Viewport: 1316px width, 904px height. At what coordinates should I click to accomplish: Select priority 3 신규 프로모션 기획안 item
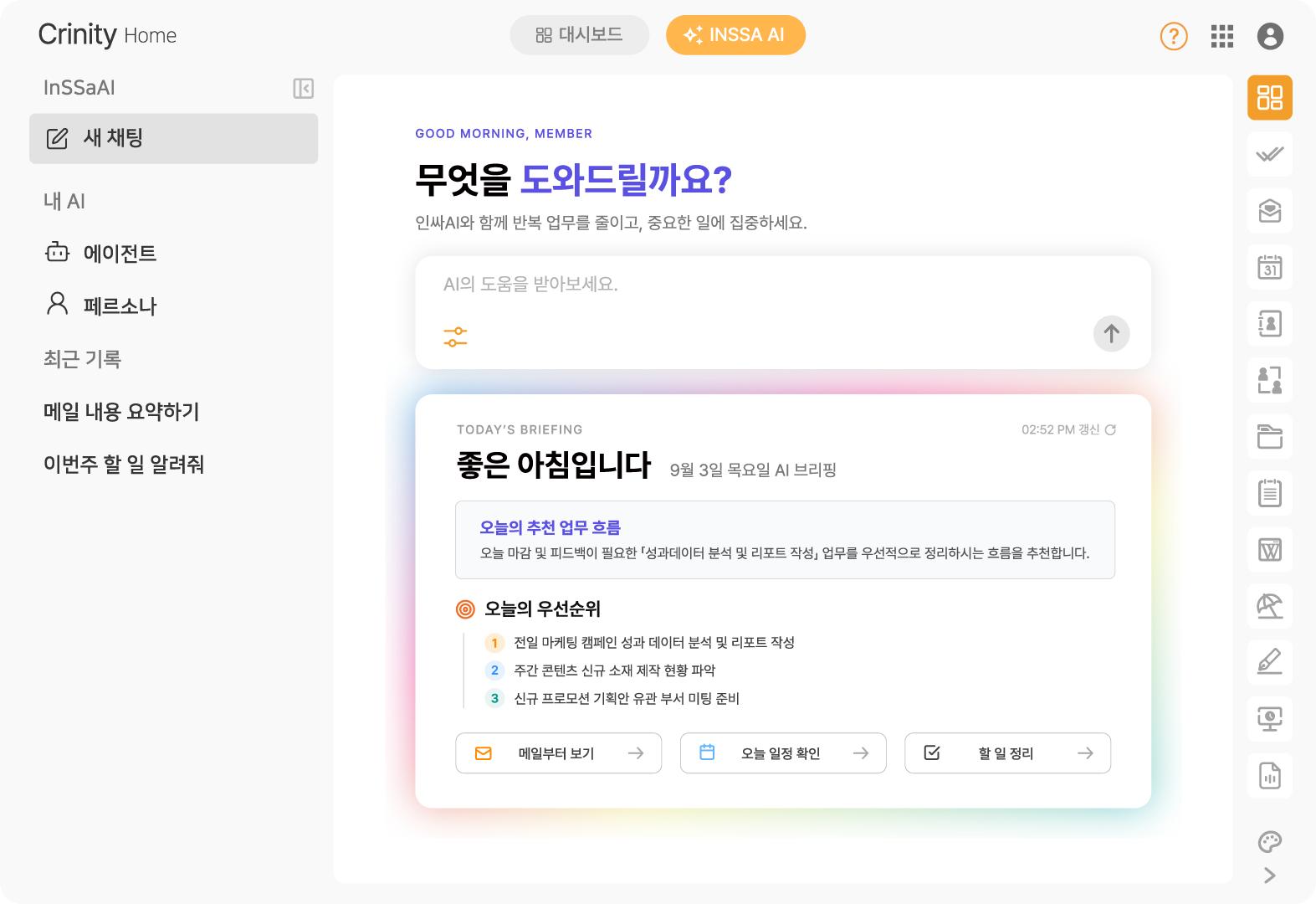(x=612, y=698)
